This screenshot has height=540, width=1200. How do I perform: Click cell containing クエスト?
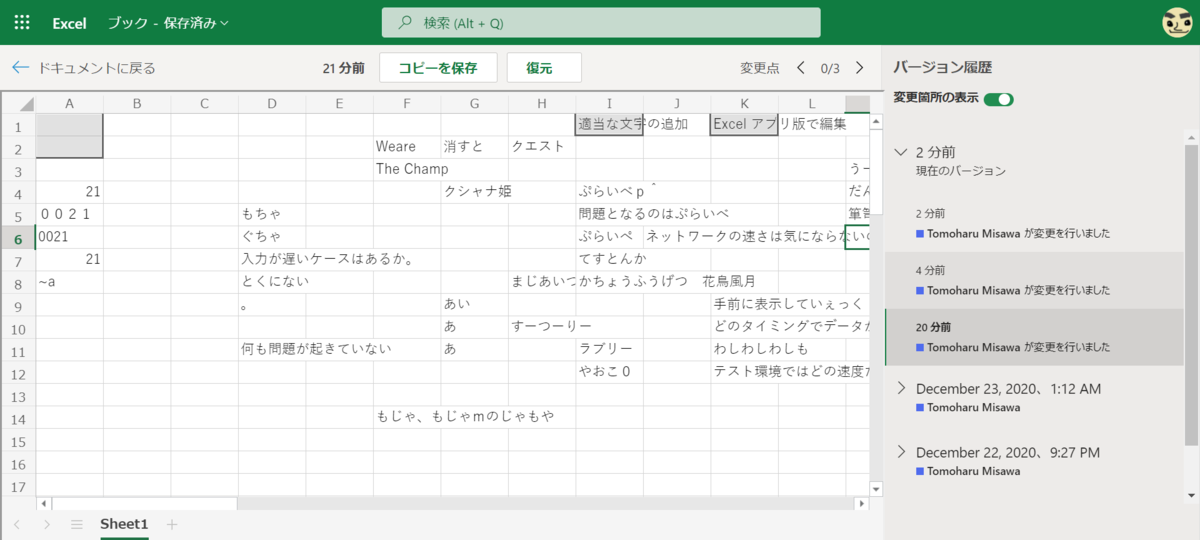(x=542, y=147)
